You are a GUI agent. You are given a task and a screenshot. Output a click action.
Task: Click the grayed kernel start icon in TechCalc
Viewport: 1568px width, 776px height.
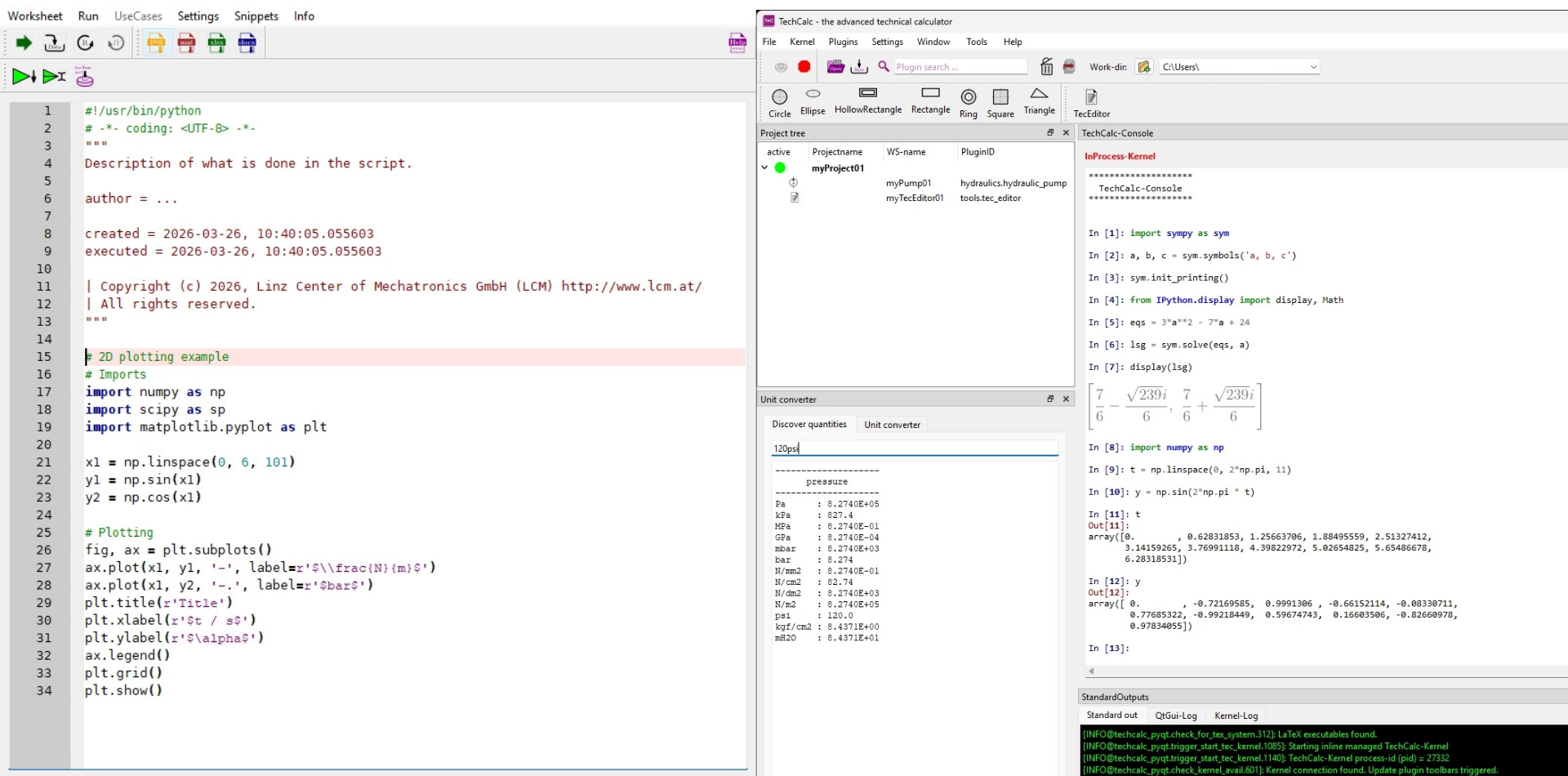tap(781, 67)
